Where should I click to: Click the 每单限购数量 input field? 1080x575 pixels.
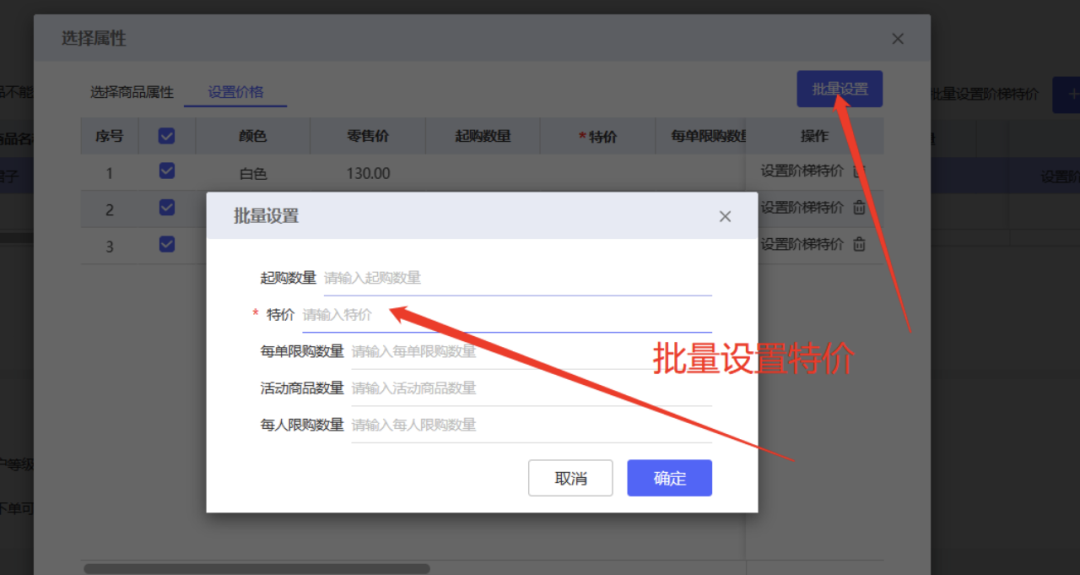click(x=531, y=351)
